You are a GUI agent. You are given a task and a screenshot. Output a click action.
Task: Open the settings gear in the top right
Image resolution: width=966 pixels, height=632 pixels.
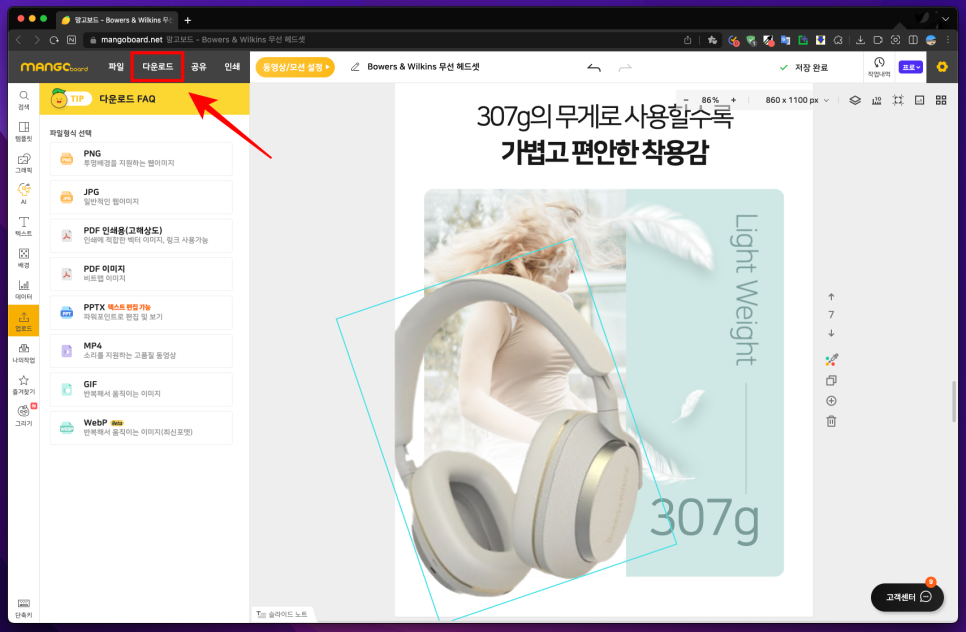pos(942,67)
